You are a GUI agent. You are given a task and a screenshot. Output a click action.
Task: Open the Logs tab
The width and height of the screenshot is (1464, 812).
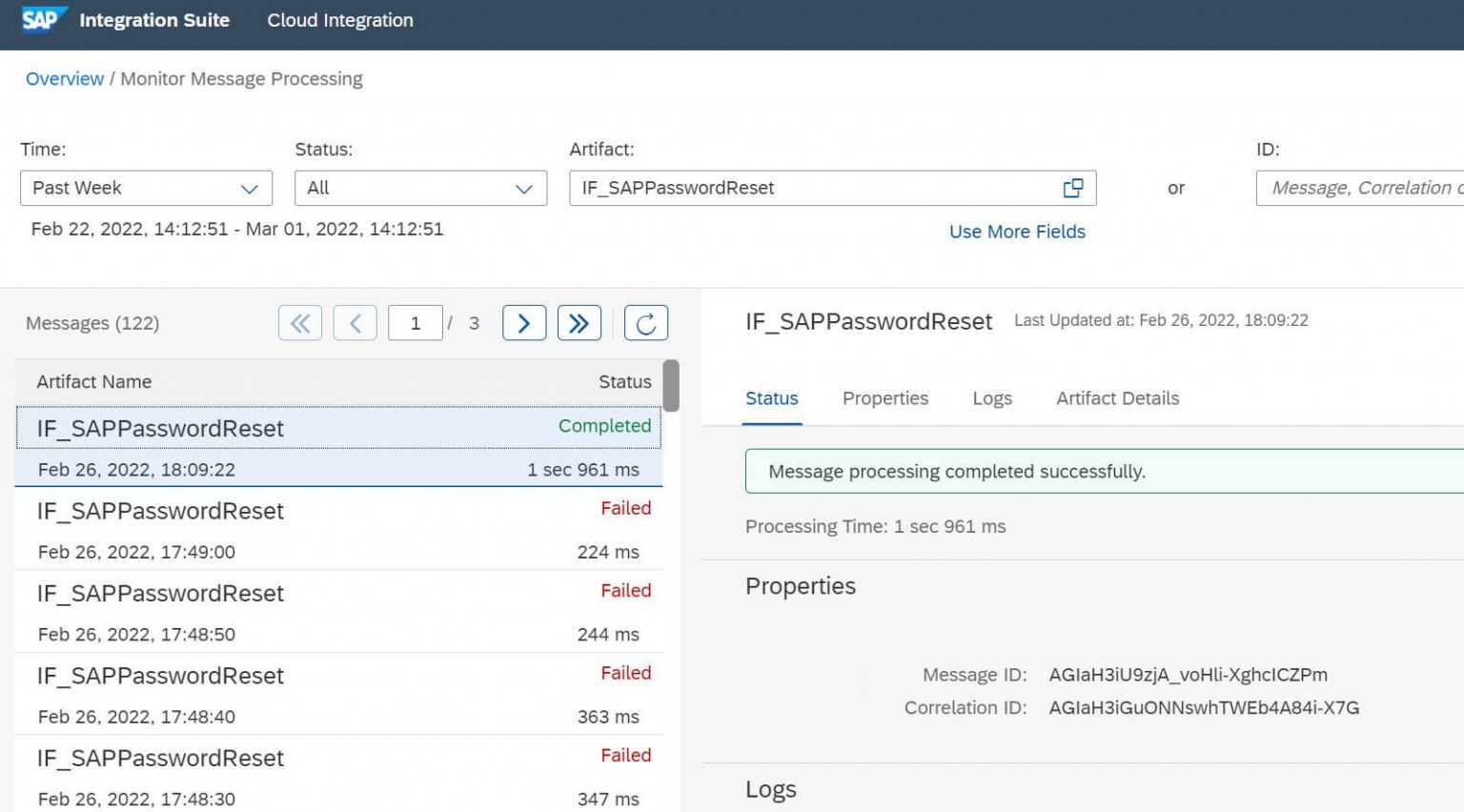pyautogui.click(x=991, y=398)
